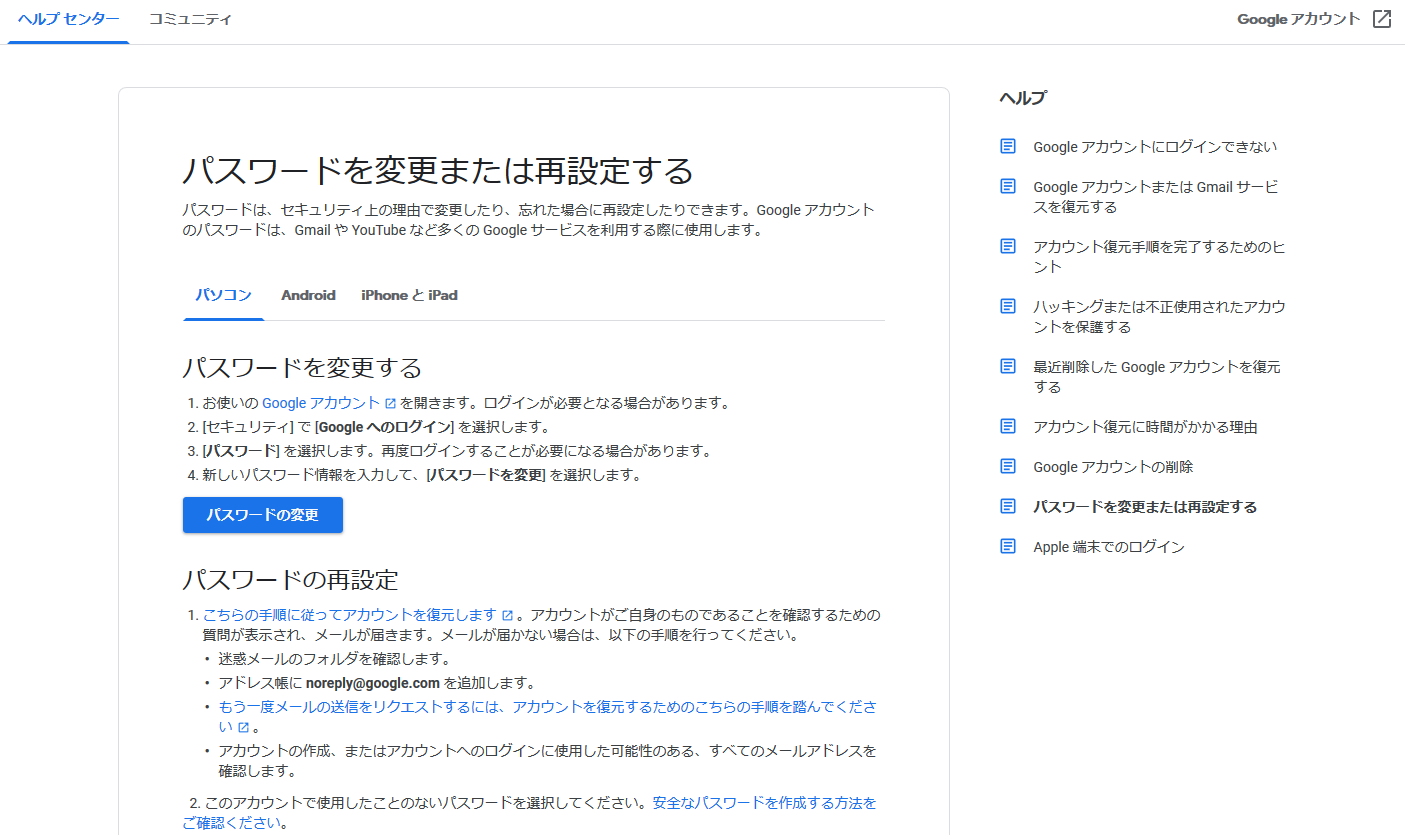This screenshot has width=1405, height=835.
Task: Click step 4 text 新しいパスワード情報を入力して
Action: [422, 475]
